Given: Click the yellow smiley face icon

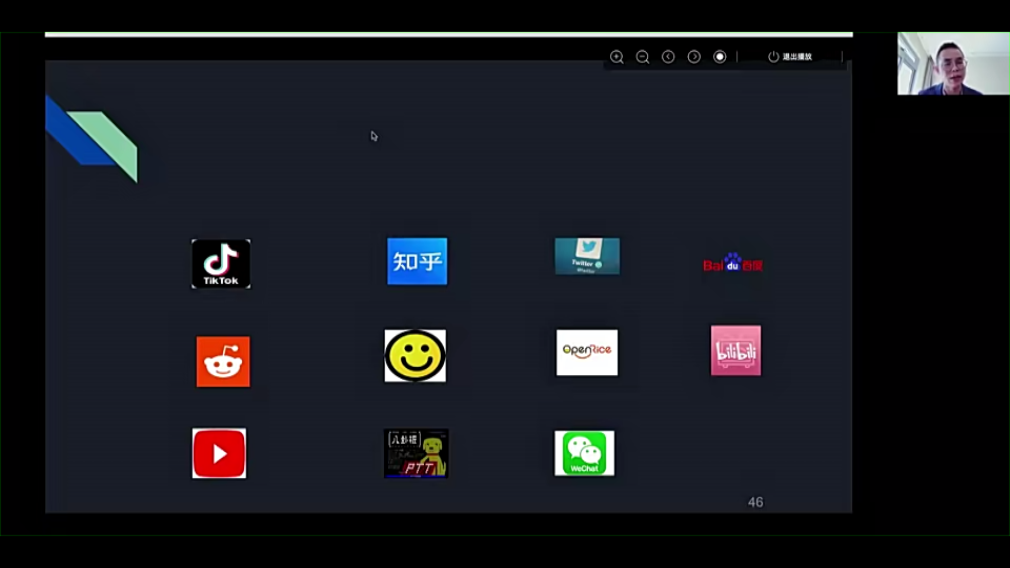Looking at the screenshot, I should 415,356.
